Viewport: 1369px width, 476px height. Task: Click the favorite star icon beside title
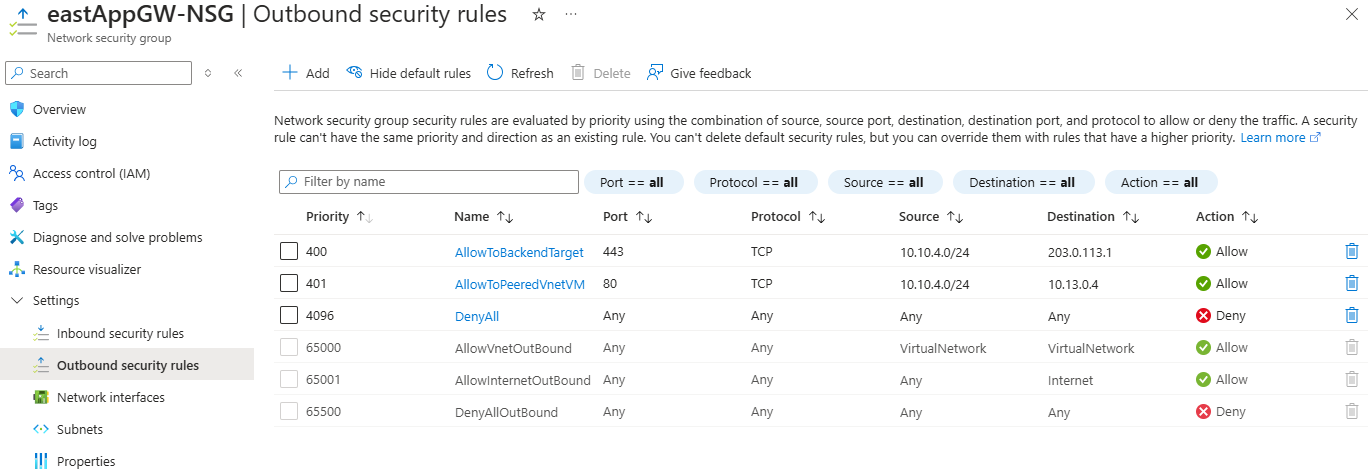539,15
